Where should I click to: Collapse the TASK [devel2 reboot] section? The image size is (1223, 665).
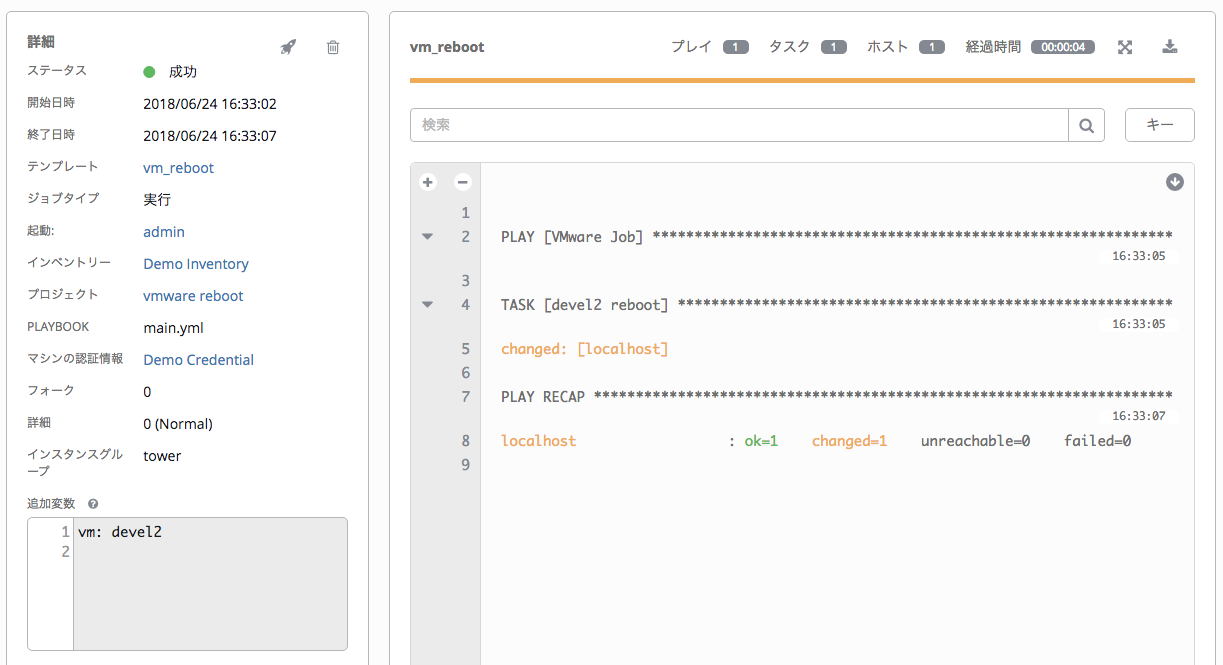[428, 305]
